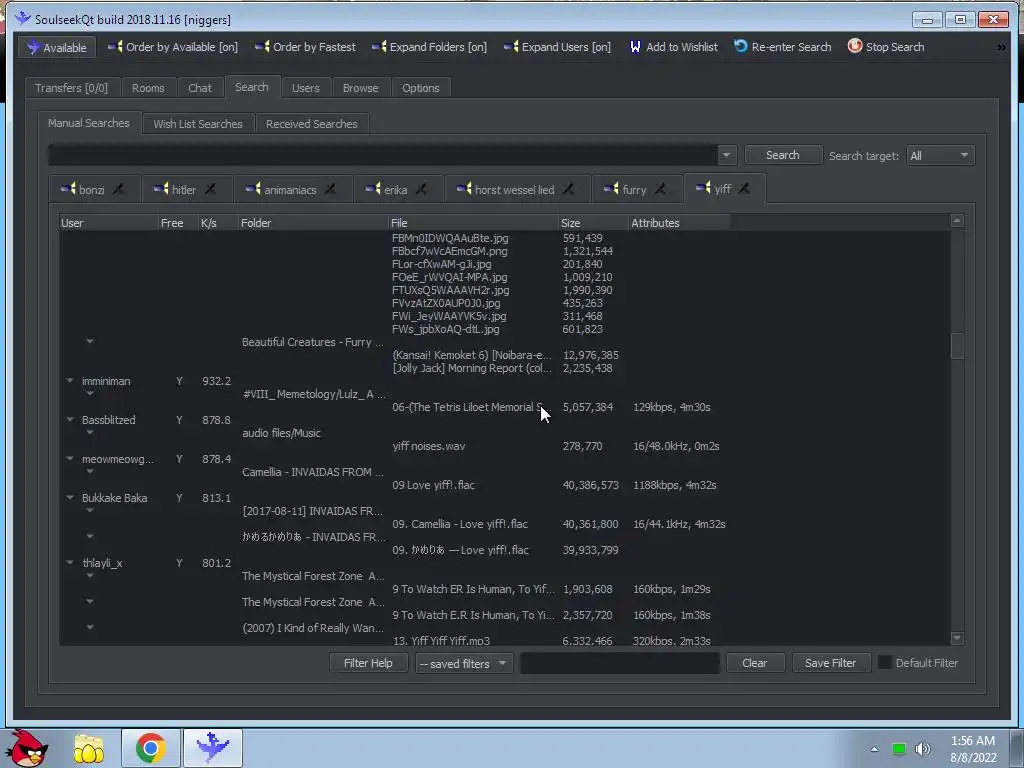The image size is (1024, 768).
Task: Sort results by Attributes column header
Action: click(x=679, y=223)
